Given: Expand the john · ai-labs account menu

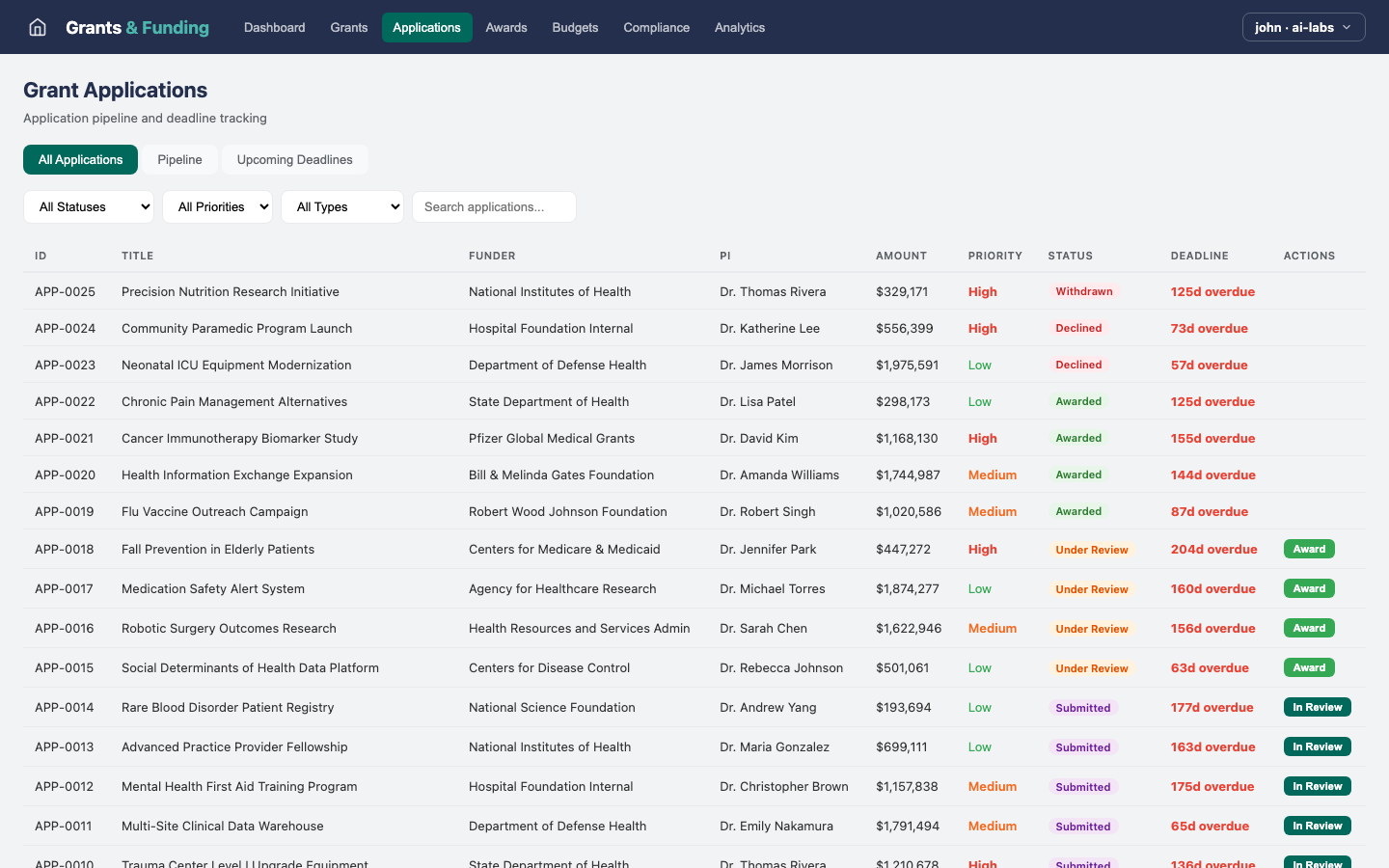Looking at the screenshot, I should [1303, 27].
